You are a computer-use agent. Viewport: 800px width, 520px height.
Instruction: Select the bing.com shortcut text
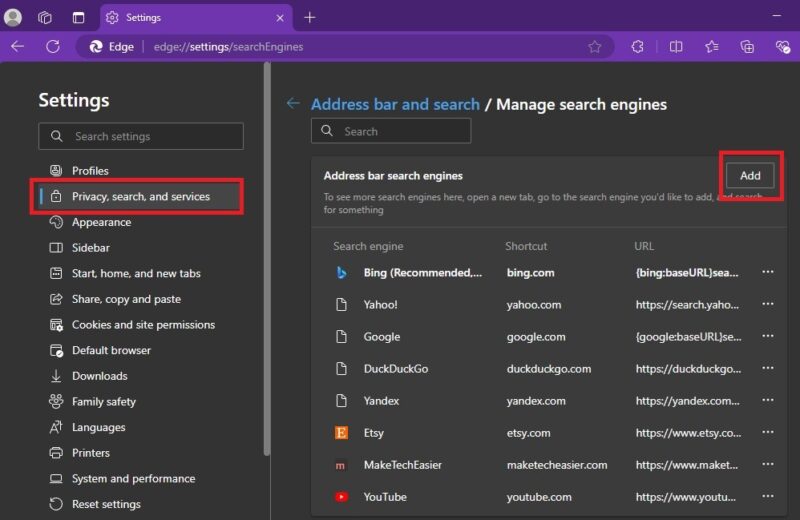pyautogui.click(x=530, y=273)
